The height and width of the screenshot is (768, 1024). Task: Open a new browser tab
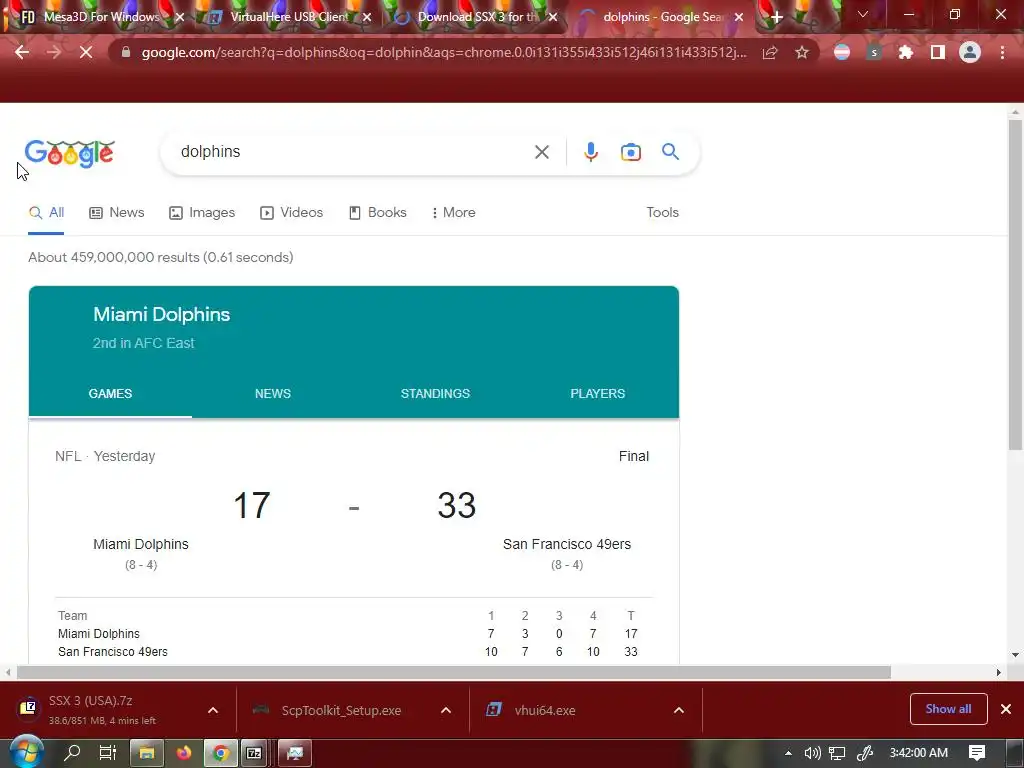776,18
